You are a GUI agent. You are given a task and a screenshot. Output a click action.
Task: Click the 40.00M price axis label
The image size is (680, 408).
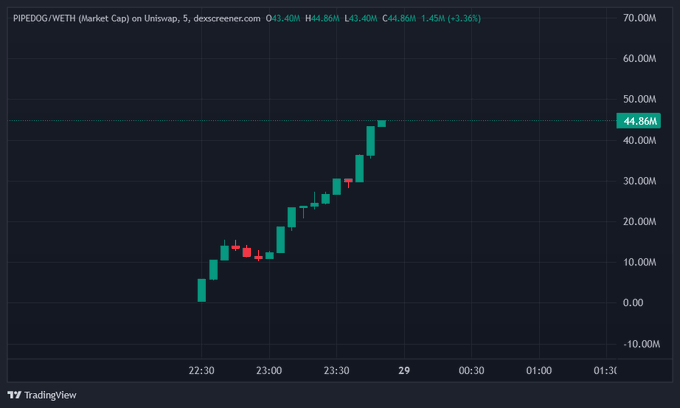tap(639, 140)
